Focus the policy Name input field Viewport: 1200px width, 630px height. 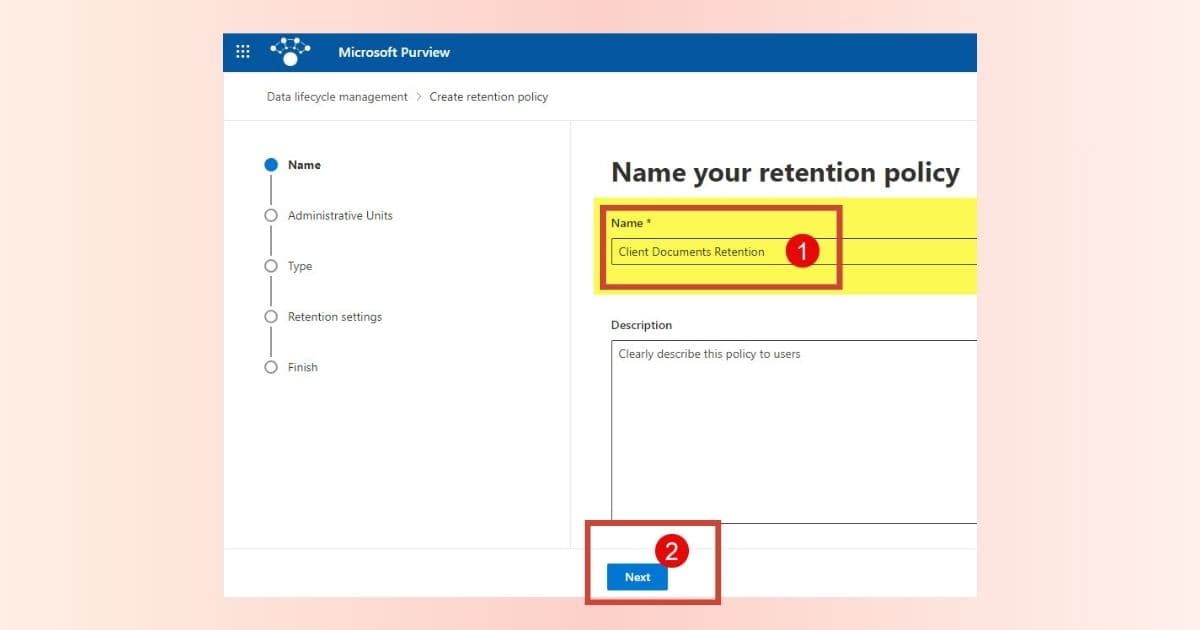pyautogui.click(x=700, y=252)
